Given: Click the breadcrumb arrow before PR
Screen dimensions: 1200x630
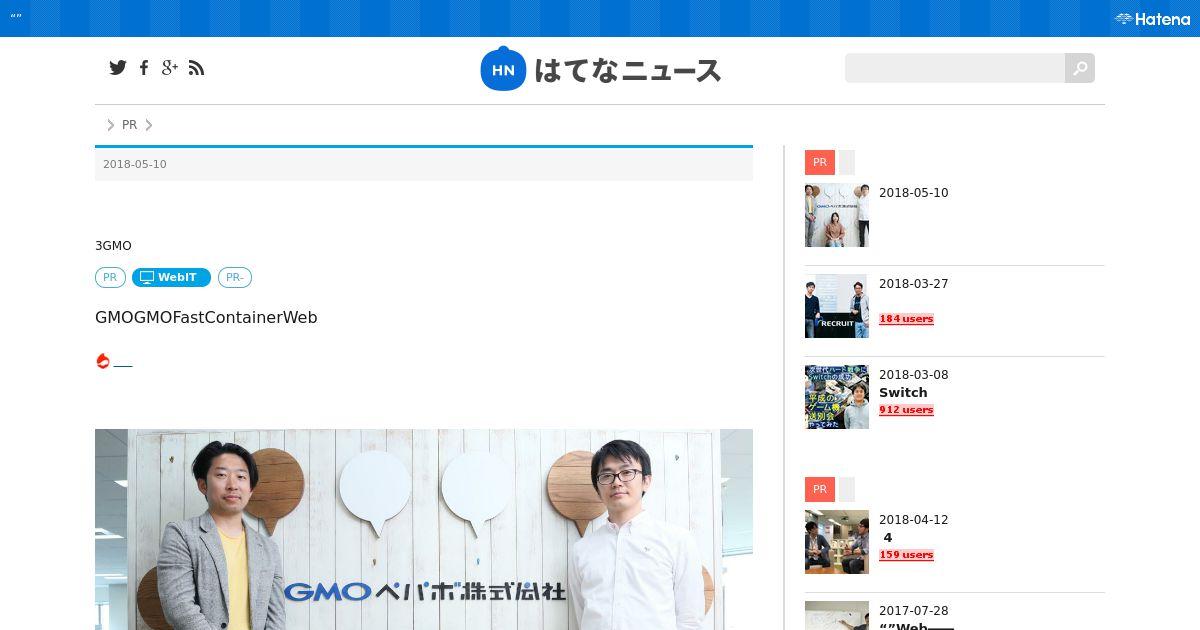Looking at the screenshot, I should coord(111,125).
